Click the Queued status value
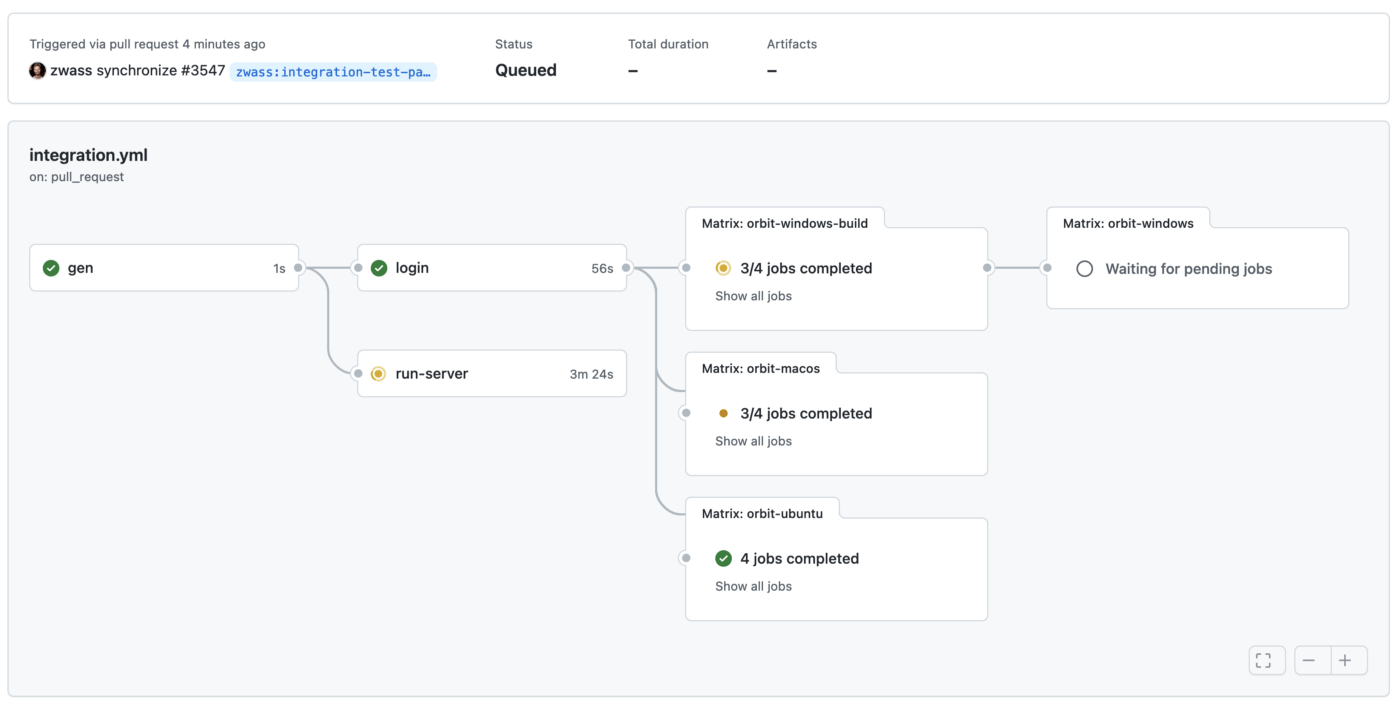 pos(526,71)
